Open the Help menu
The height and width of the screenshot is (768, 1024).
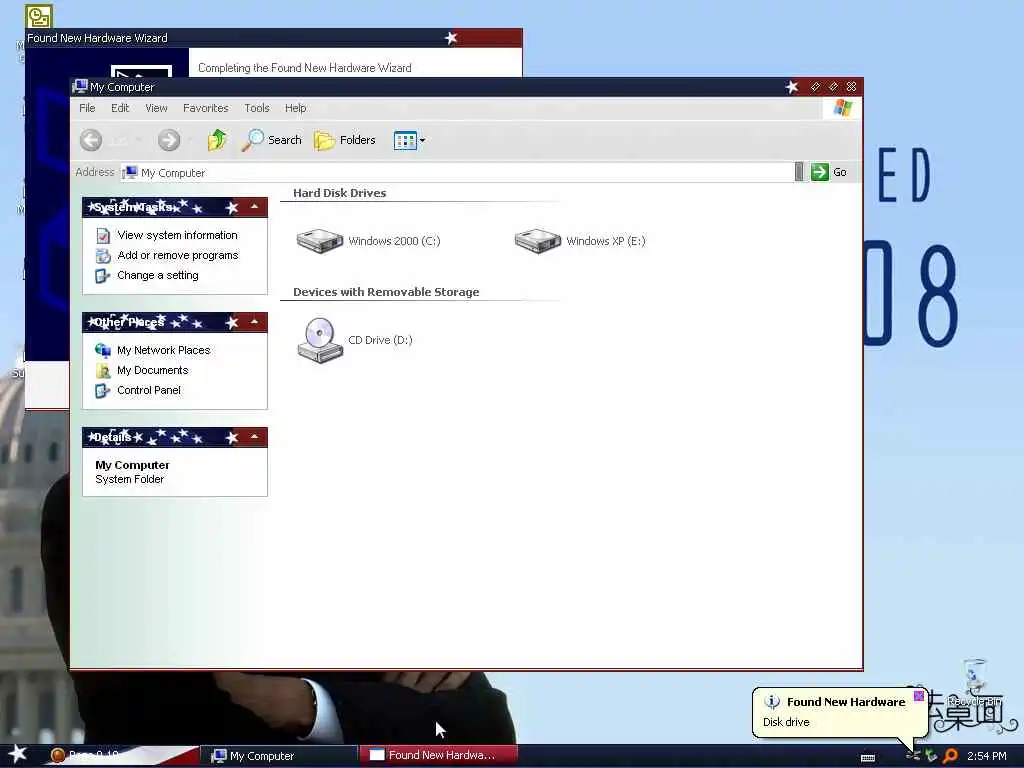295,108
